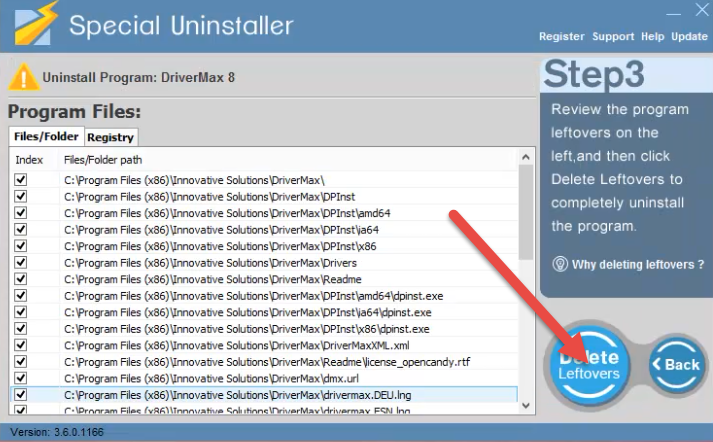
Task: Toggle the DPInst\x86 folder checkbox
Action: click(20, 246)
